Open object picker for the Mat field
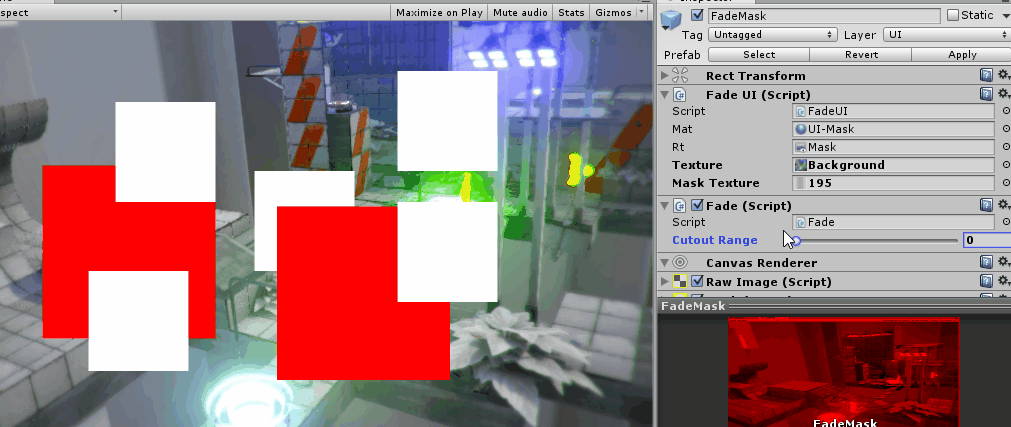Image resolution: width=1011 pixels, height=427 pixels. pos(1006,129)
